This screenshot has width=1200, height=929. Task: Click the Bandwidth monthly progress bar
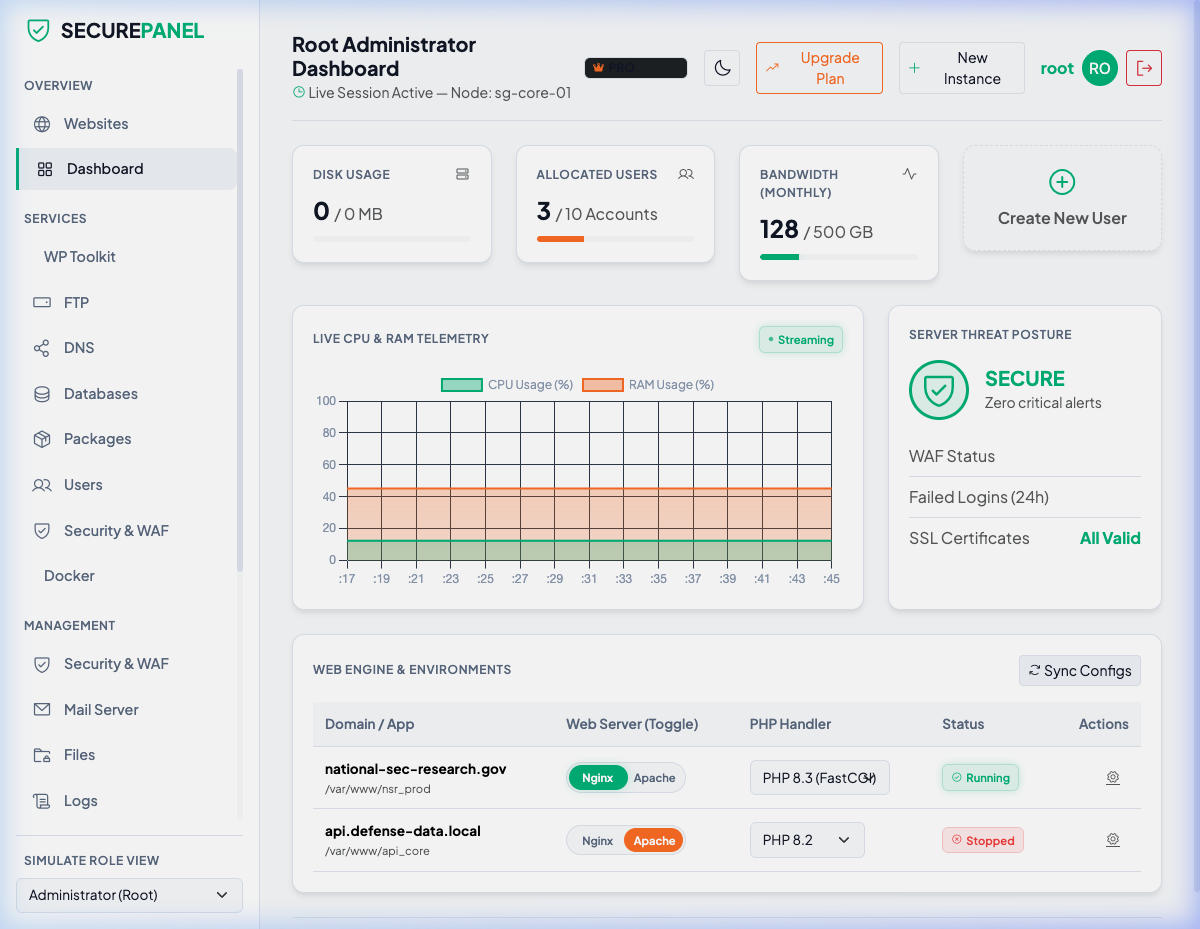(x=839, y=257)
